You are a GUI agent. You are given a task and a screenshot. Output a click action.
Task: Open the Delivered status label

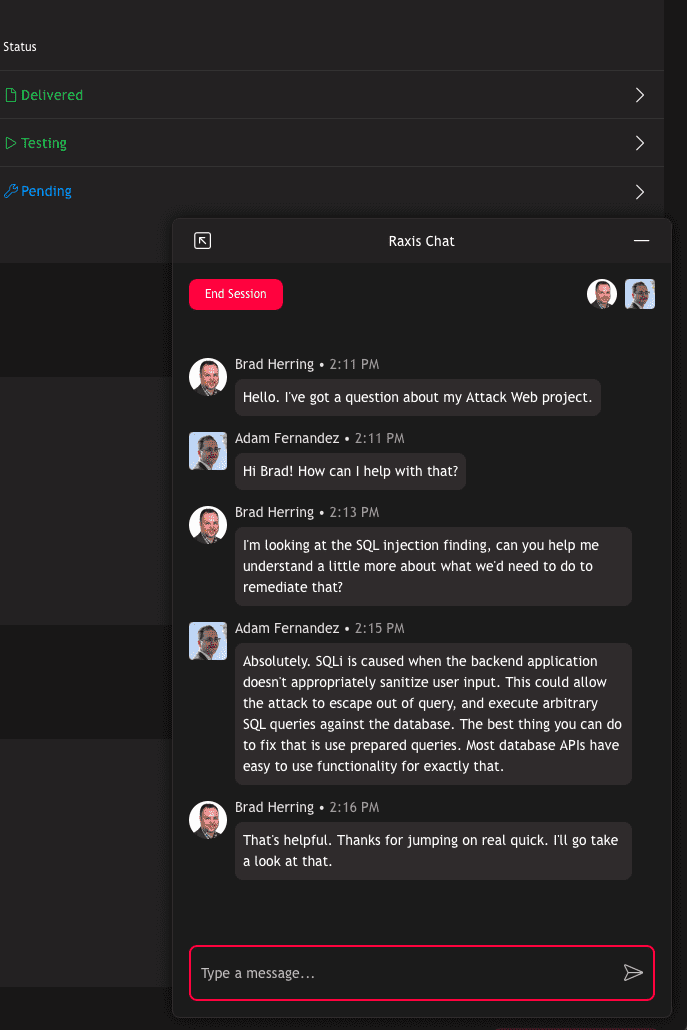tap(52, 96)
